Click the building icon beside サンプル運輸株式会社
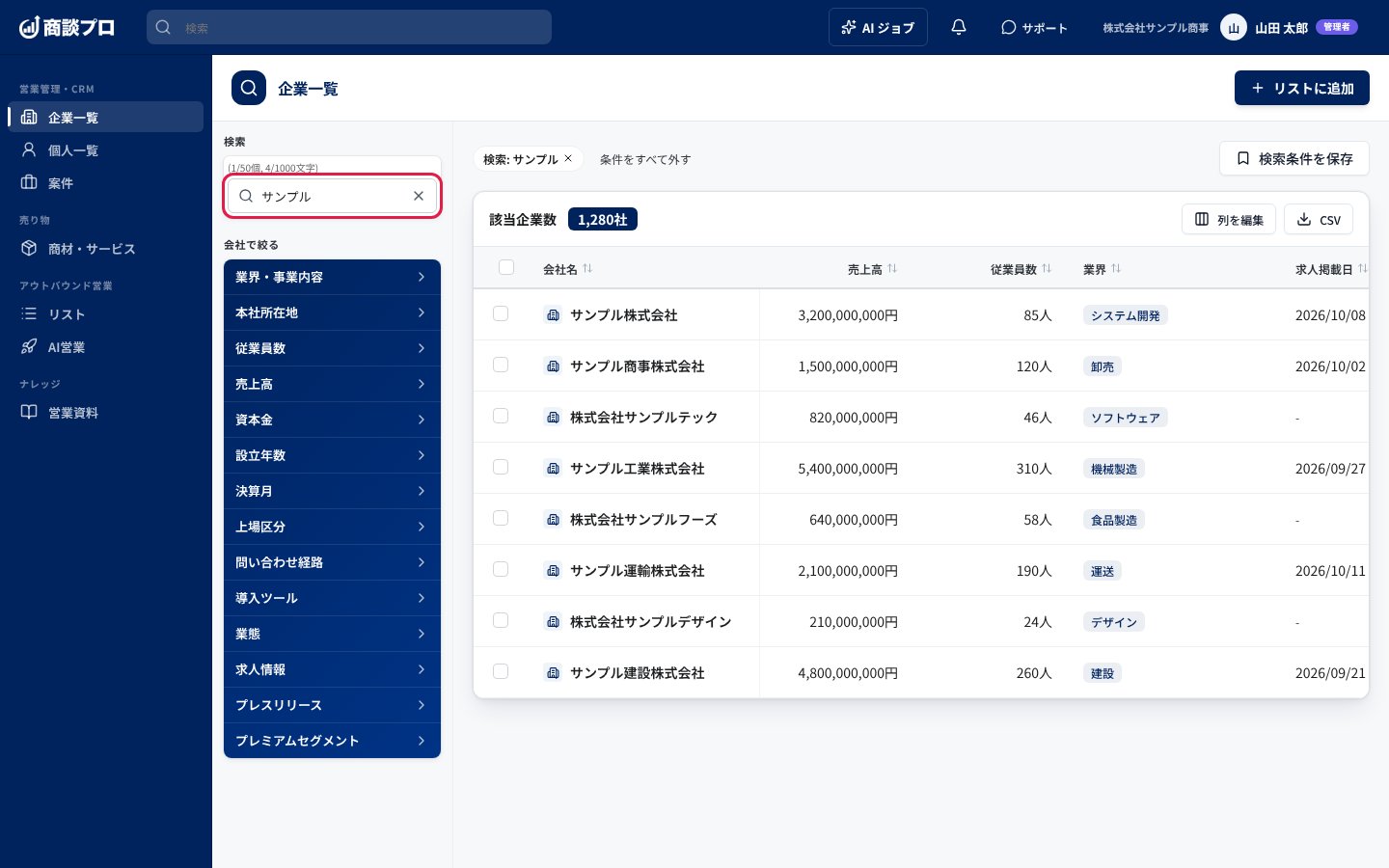The width and height of the screenshot is (1389, 868). click(553, 570)
